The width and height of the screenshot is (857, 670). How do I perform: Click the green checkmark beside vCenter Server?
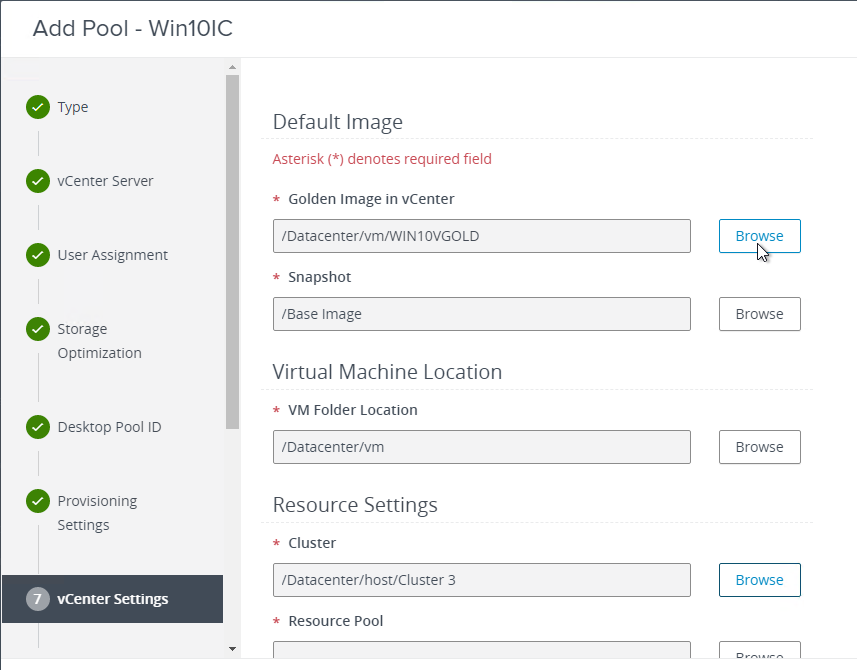pyautogui.click(x=38, y=181)
